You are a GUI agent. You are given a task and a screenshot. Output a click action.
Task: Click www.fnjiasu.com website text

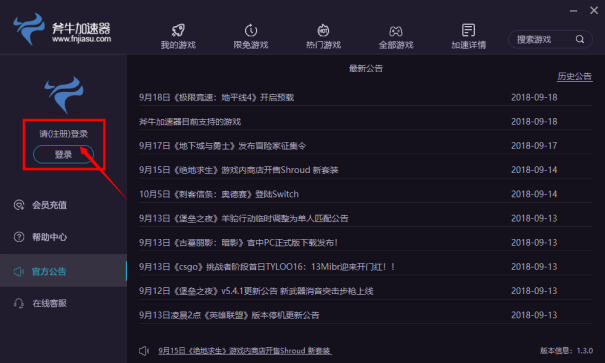[81, 39]
